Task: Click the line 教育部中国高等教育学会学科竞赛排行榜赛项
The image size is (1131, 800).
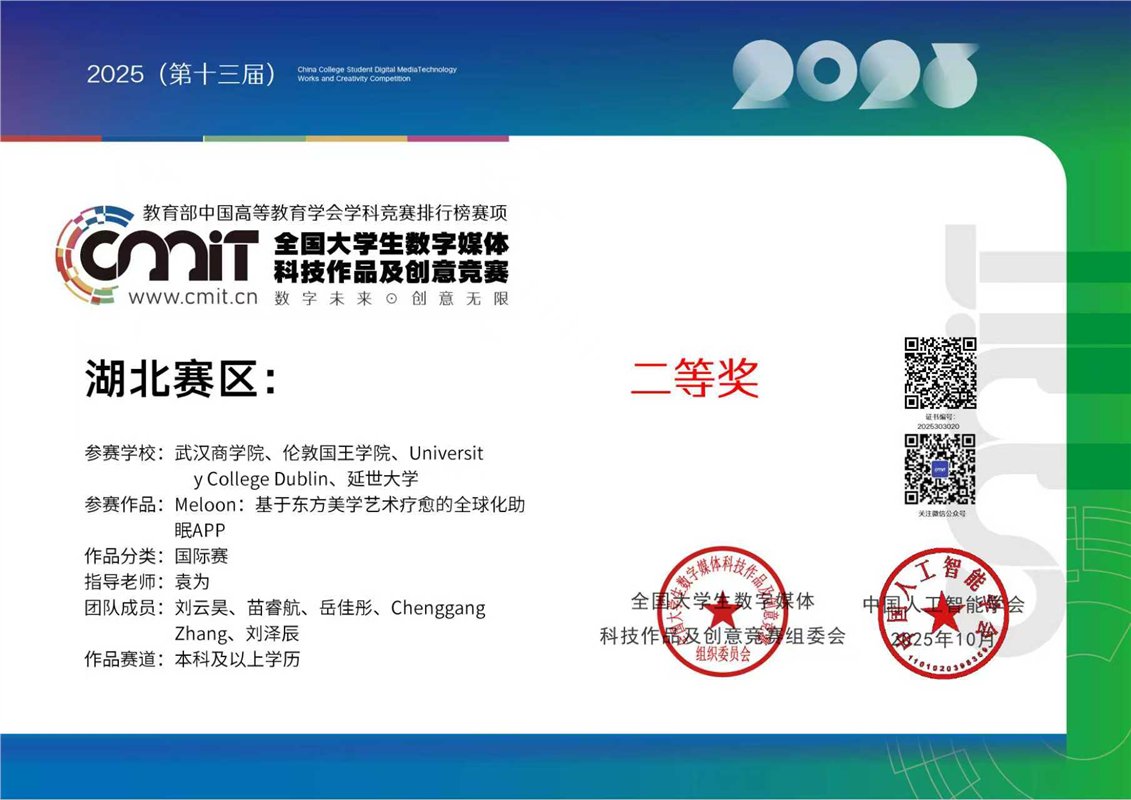Action: 325,212
